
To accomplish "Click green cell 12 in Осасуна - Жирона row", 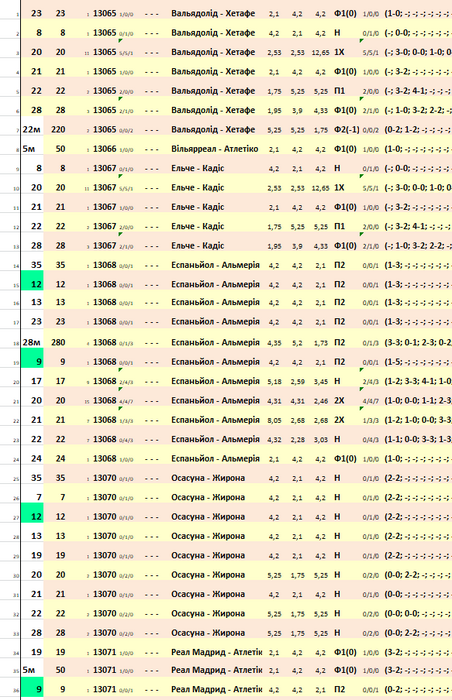I will coord(32,513).
